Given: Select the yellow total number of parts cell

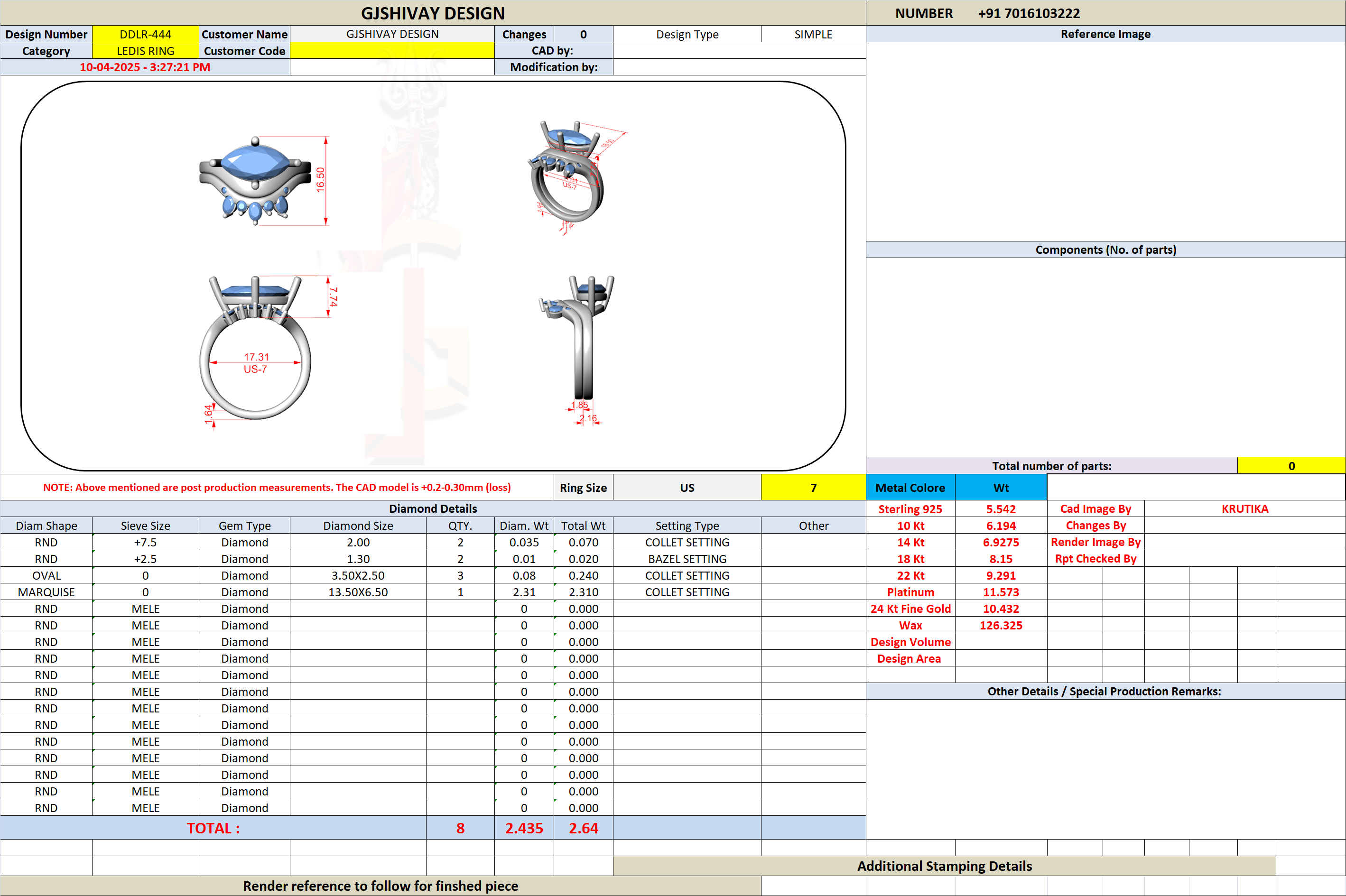Looking at the screenshot, I should tap(1291, 466).
